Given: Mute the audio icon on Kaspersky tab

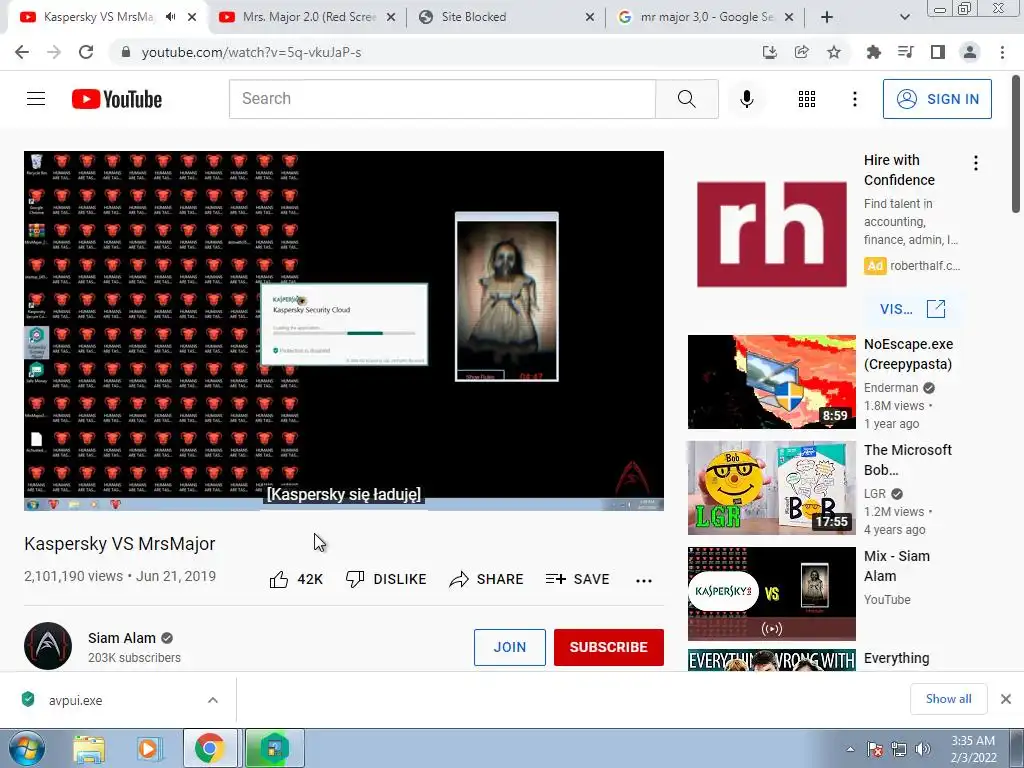Looking at the screenshot, I should (170, 17).
